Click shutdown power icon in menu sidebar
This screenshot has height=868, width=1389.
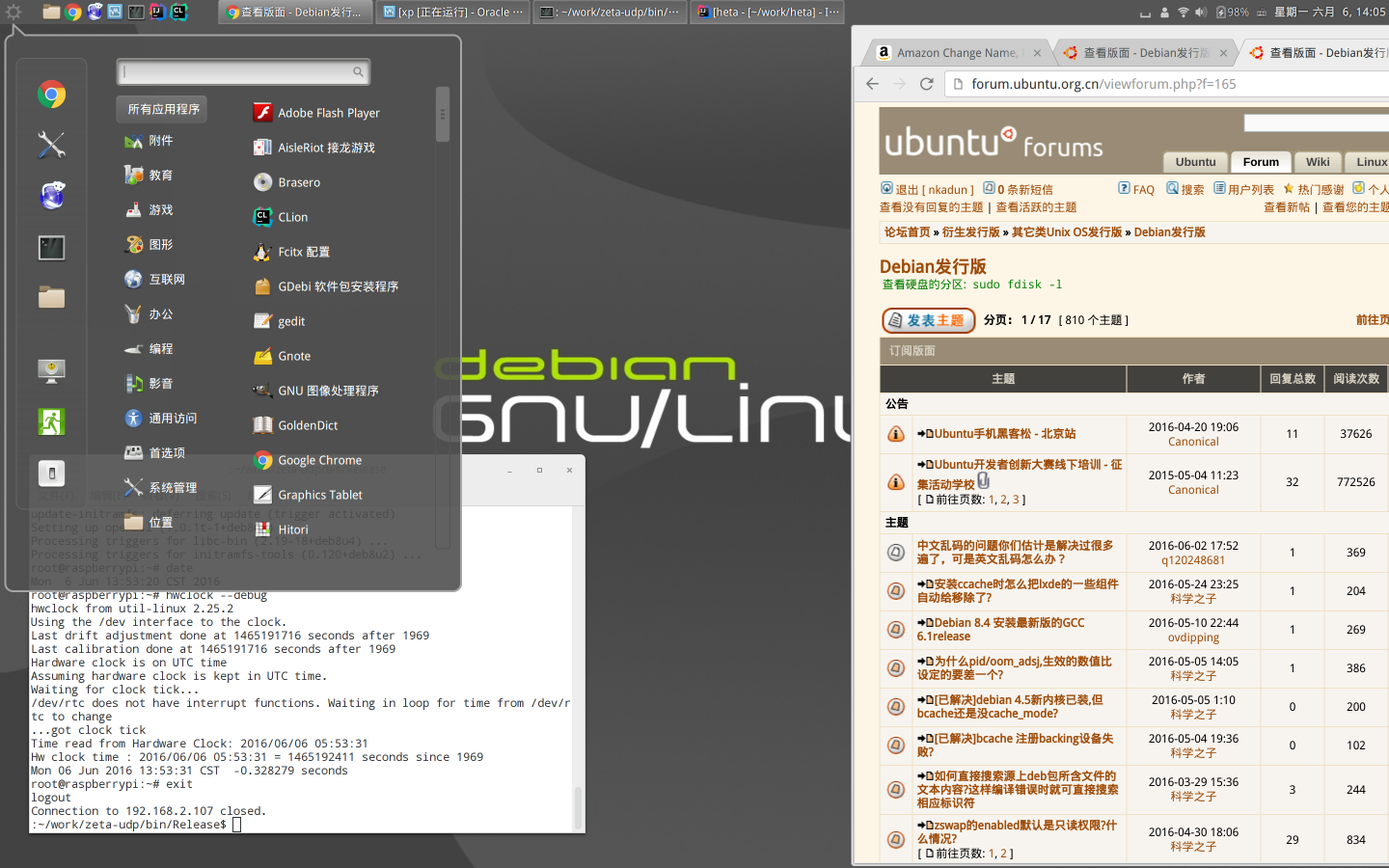[x=52, y=474]
